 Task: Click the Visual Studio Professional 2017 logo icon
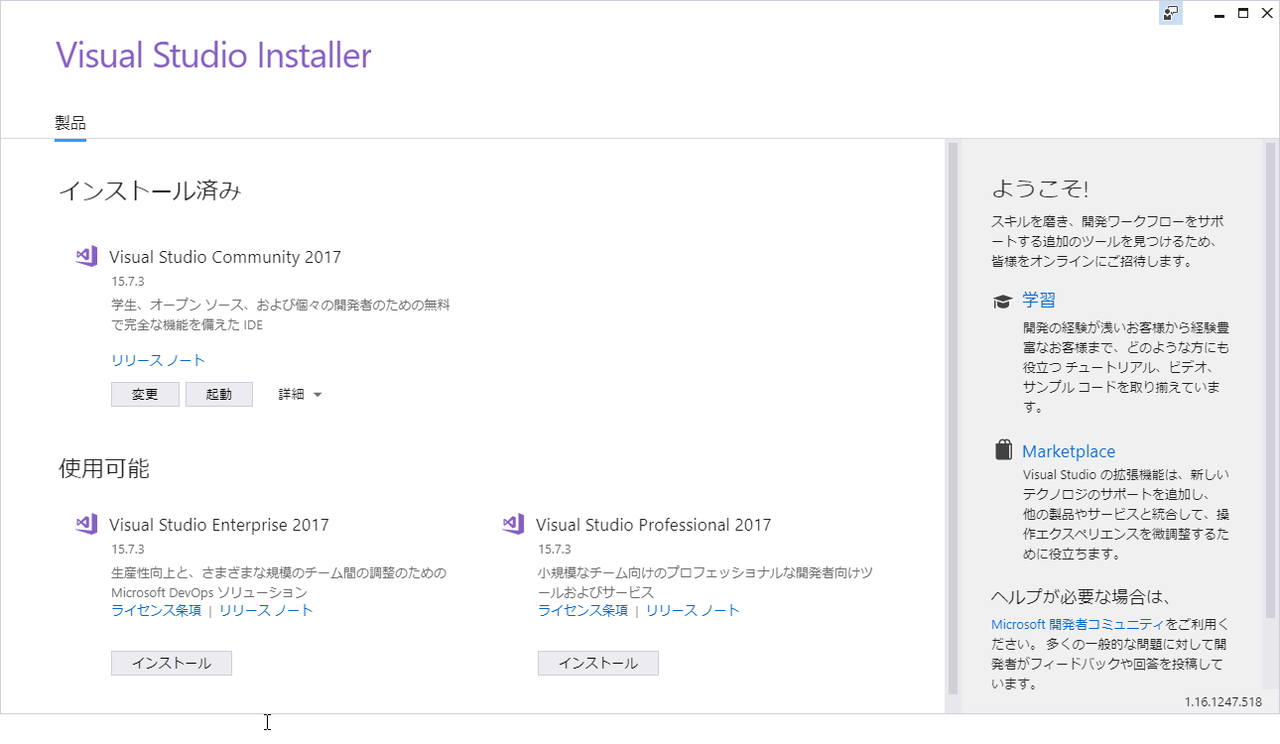[x=513, y=523]
